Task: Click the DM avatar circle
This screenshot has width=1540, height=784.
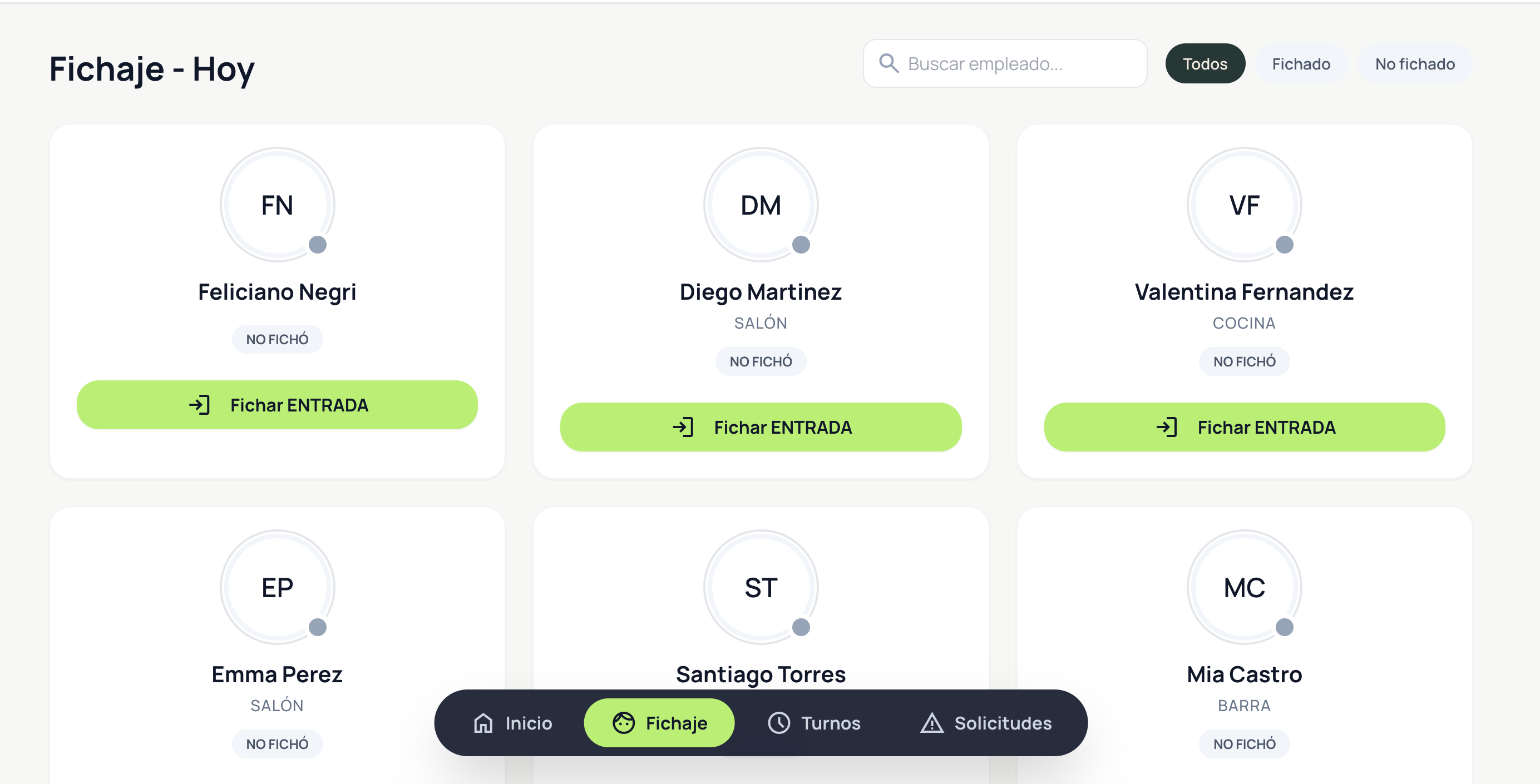Action: tap(761, 205)
